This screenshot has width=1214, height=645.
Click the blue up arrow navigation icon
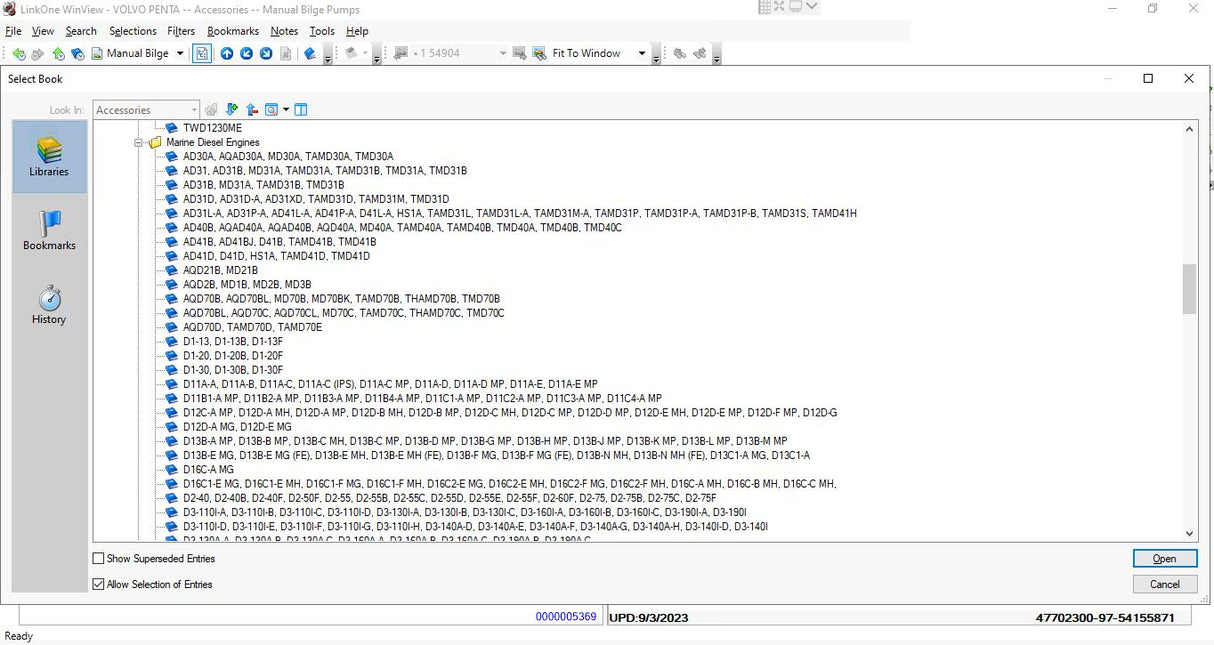(x=227, y=54)
